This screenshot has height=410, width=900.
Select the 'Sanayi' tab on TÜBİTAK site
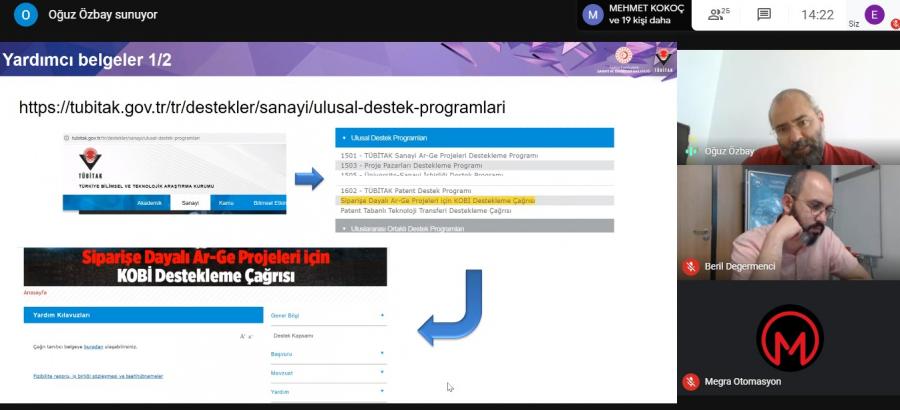(x=189, y=203)
